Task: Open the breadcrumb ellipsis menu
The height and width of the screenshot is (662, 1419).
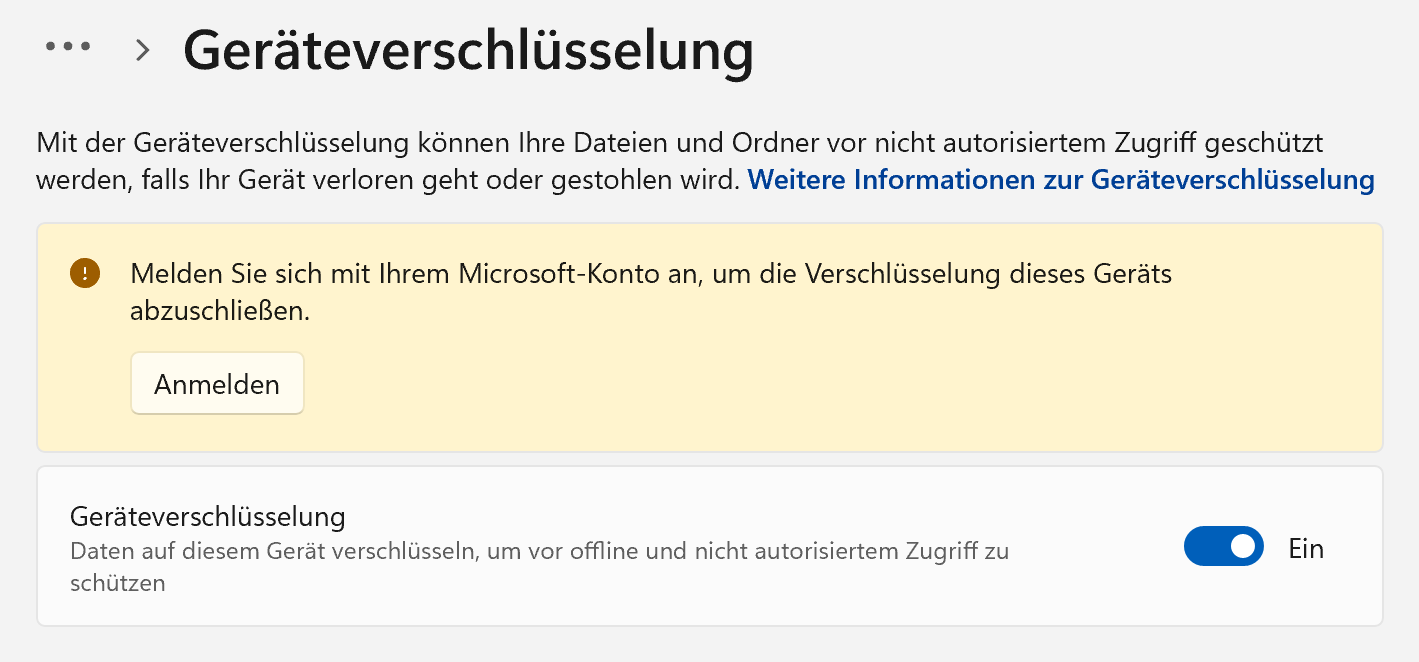Action: (68, 47)
